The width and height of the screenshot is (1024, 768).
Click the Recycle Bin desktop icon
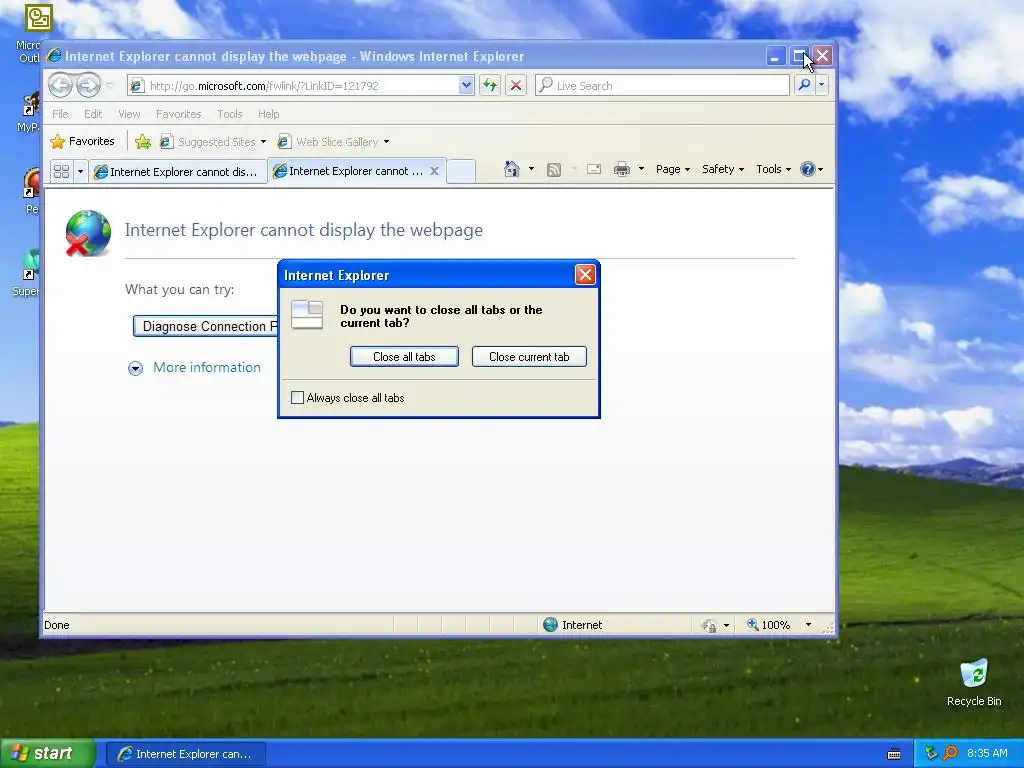(974, 682)
